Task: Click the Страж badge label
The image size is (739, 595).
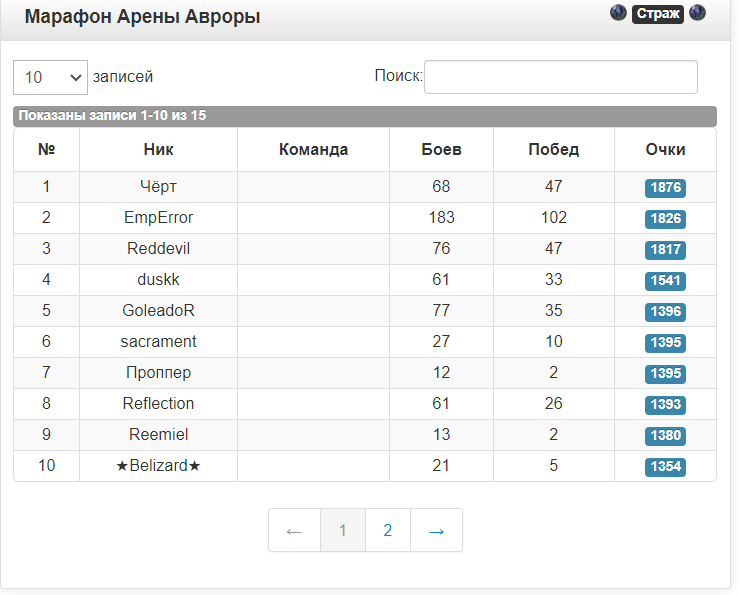Action: coord(657,14)
